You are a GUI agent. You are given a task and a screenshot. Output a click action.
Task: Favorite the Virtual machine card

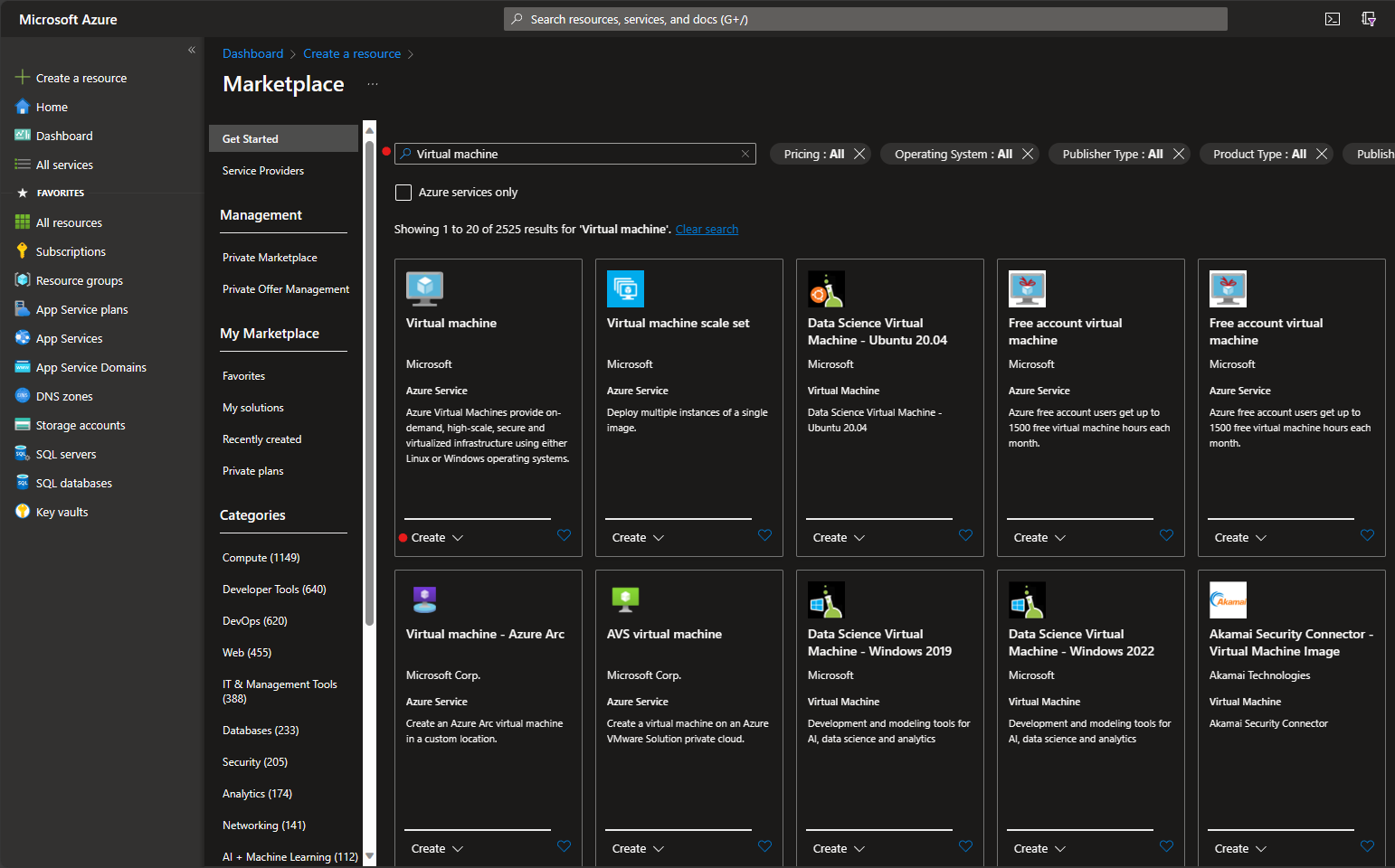coord(564,535)
